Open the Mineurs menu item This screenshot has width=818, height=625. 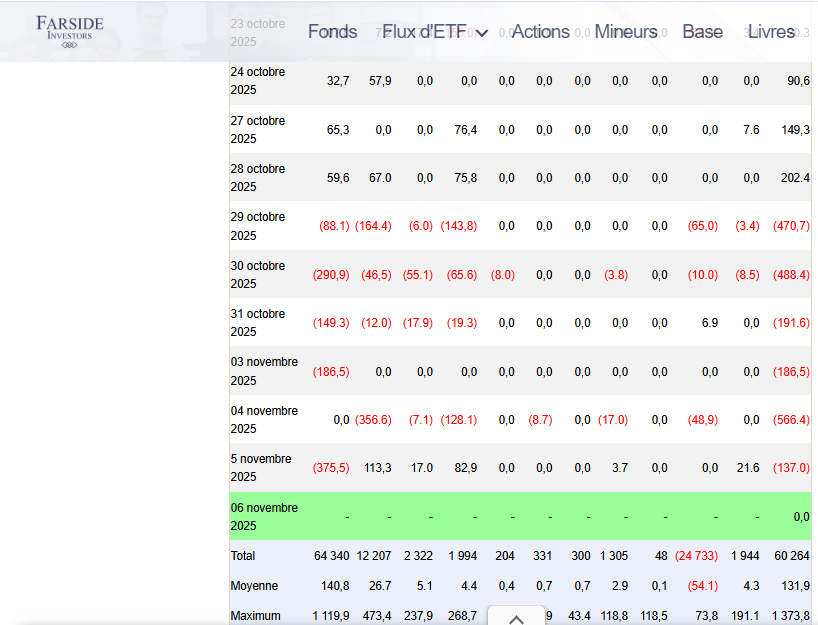click(x=626, y=32)
